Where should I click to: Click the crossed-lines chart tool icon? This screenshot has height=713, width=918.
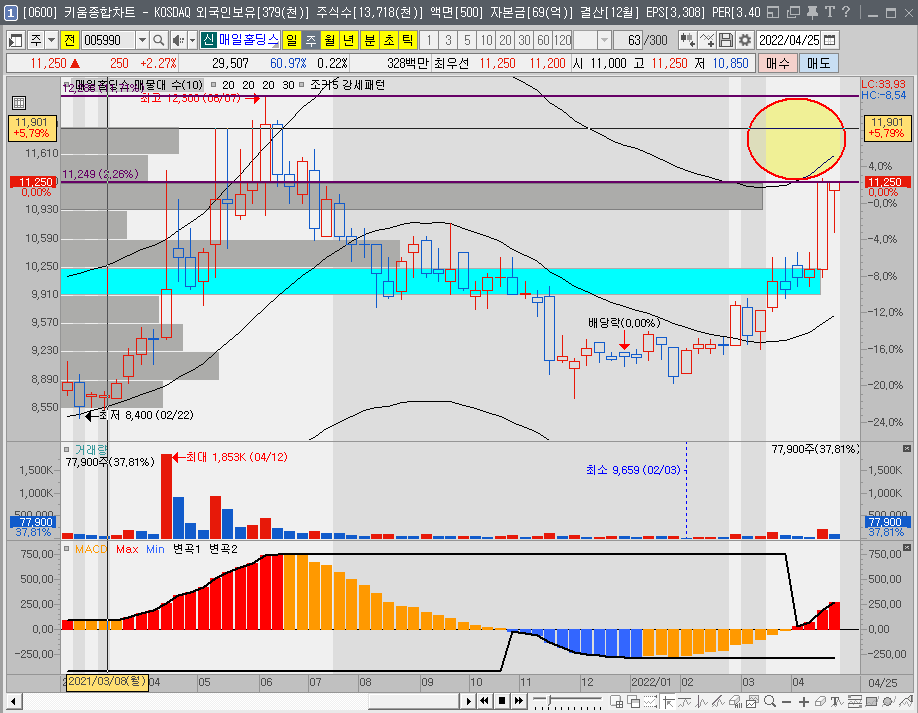coord(707,40)
